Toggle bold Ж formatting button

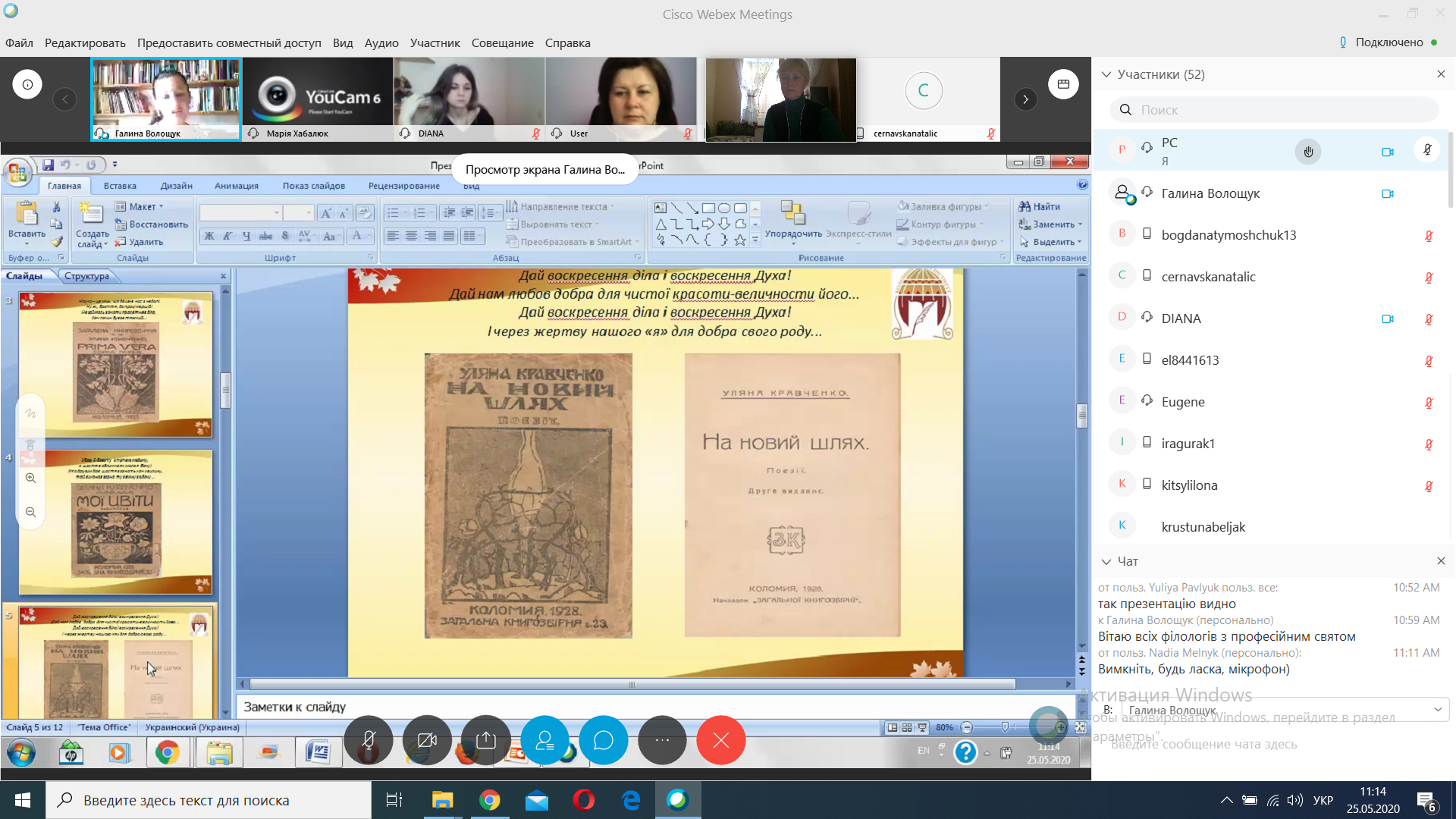point(209,236)
